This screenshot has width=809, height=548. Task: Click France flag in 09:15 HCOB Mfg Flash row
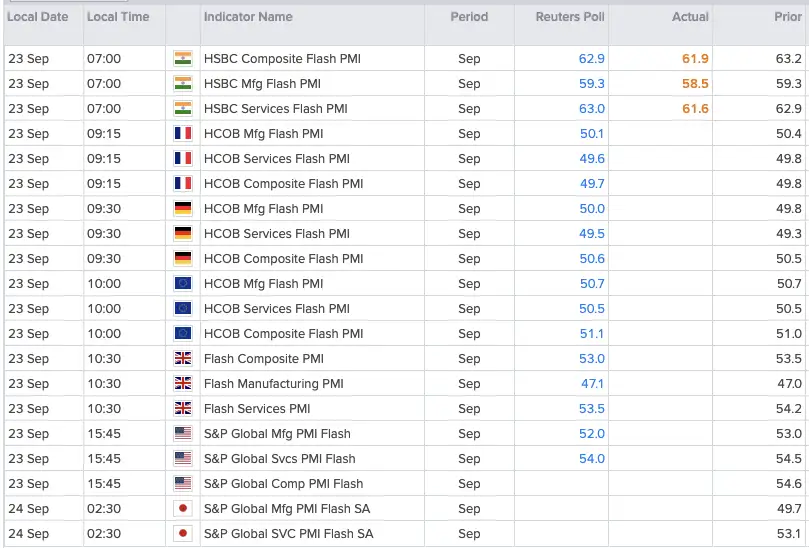183,134
